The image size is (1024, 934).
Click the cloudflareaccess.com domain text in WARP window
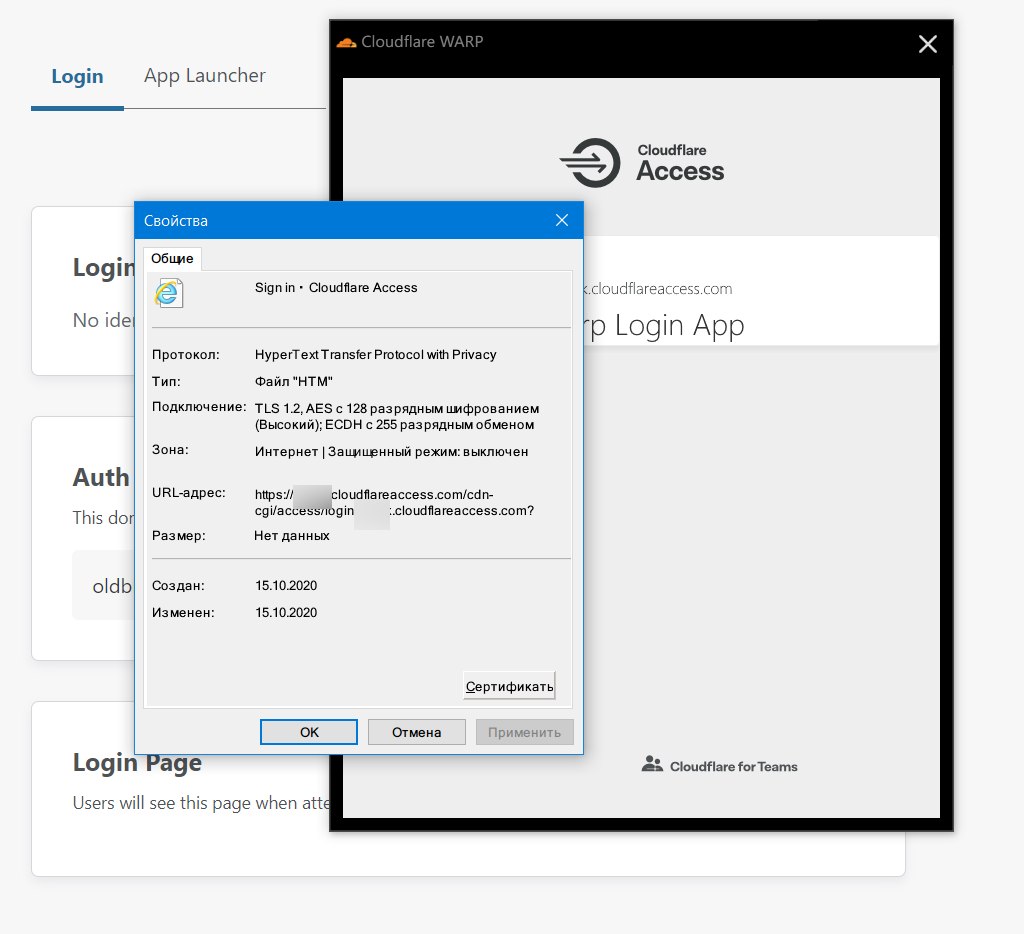pos(658,289)
